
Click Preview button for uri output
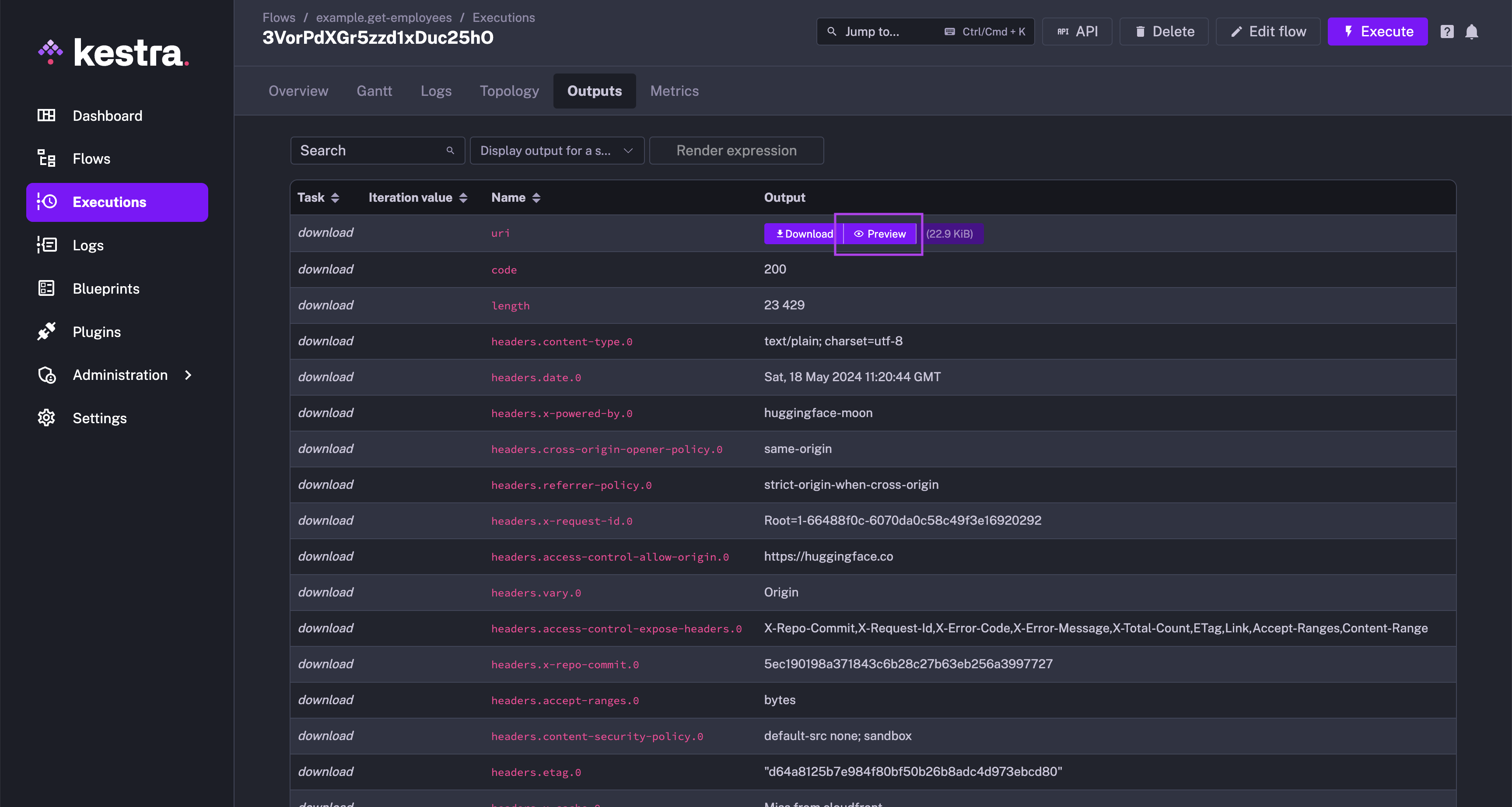[879, 233]
